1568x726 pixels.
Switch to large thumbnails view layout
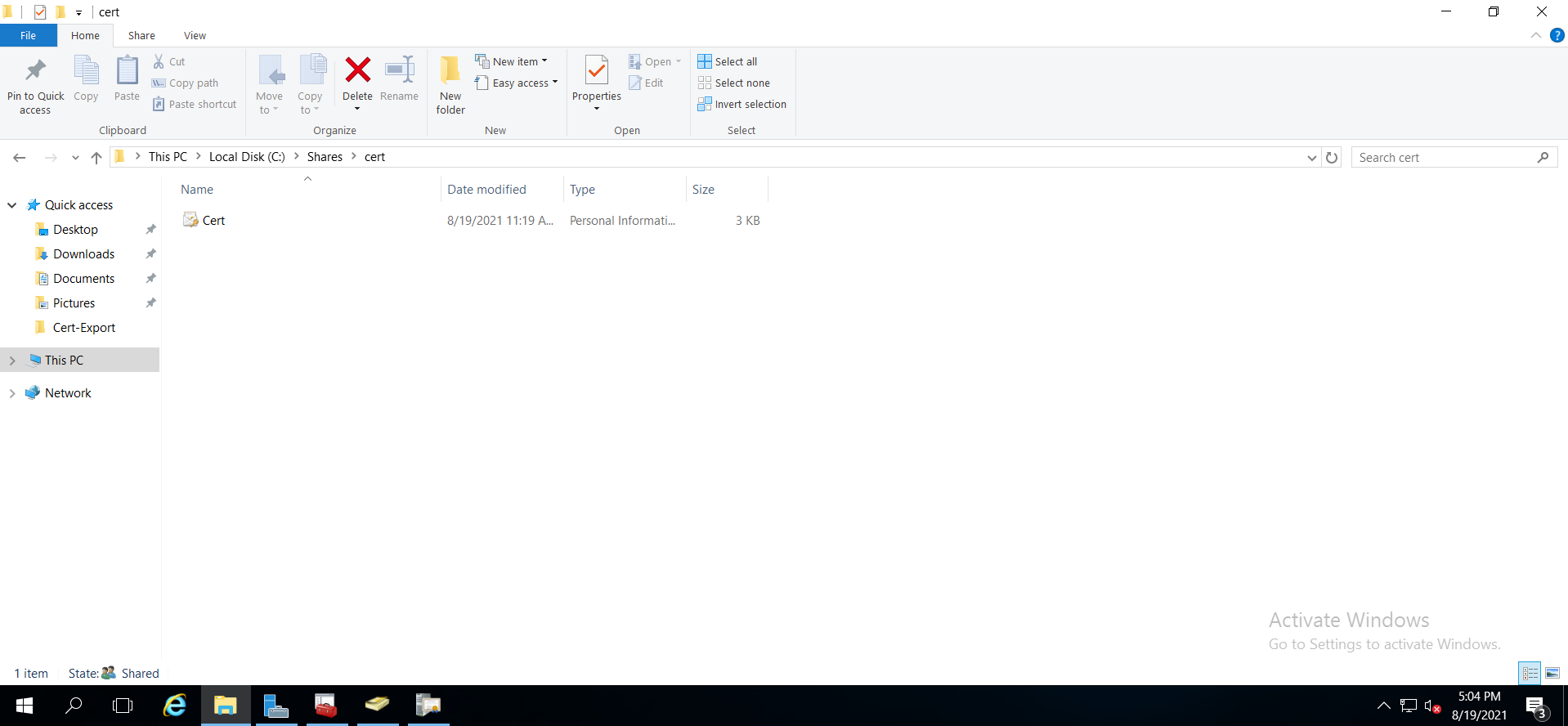click(1552, 673)
